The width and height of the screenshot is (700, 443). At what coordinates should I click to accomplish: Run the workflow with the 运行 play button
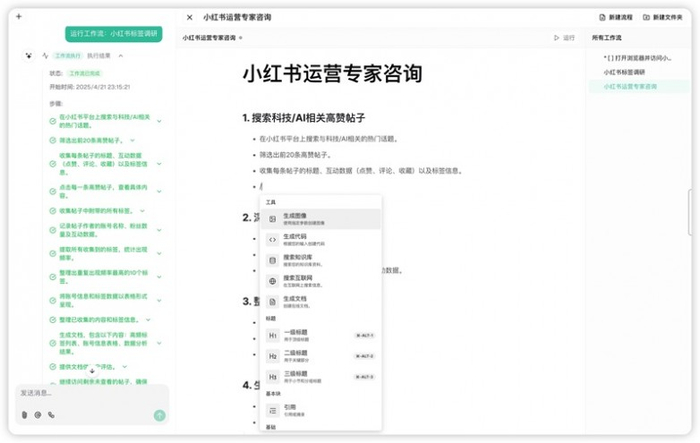coord(564,38)
